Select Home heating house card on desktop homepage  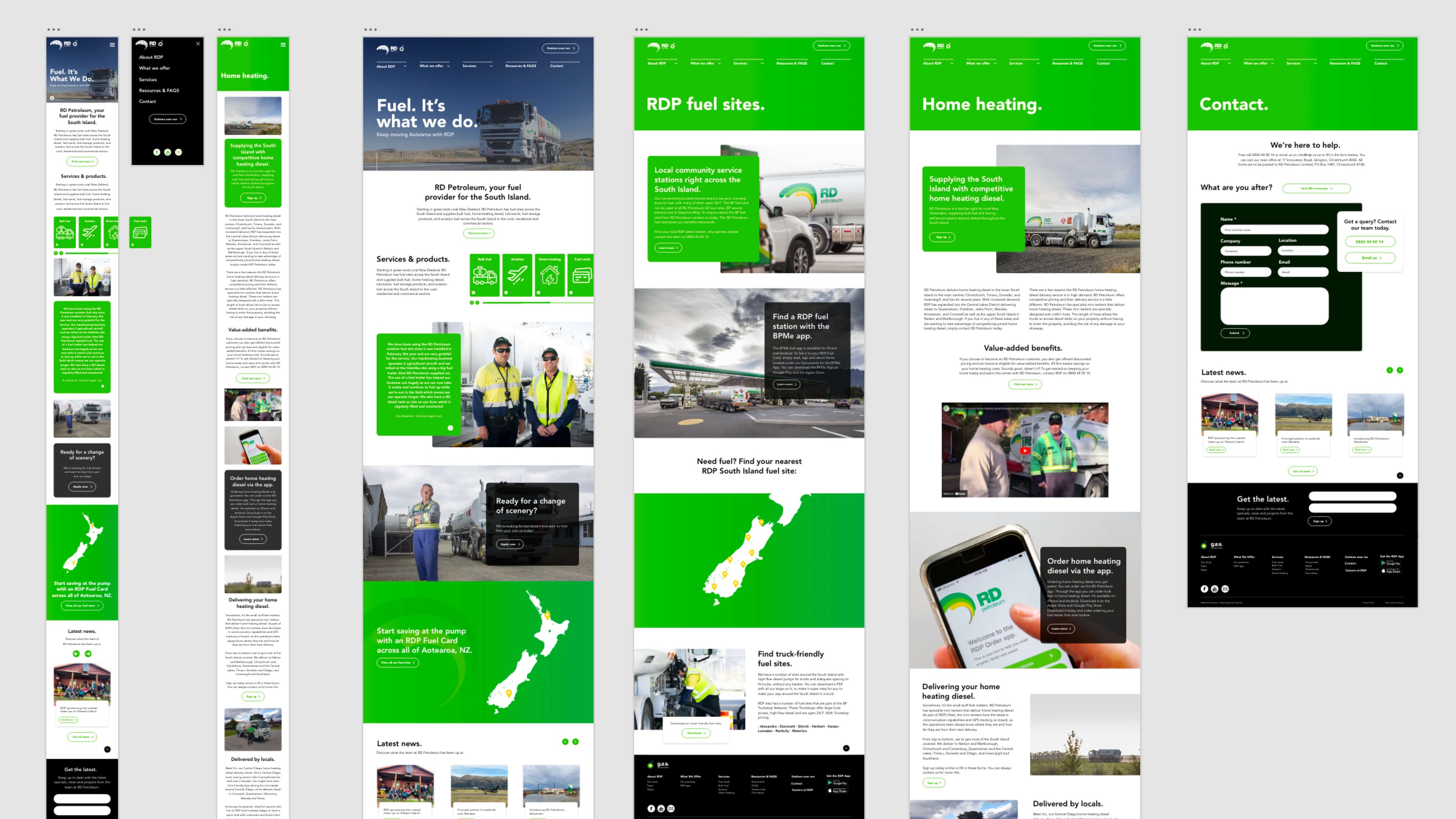(550, 275)
